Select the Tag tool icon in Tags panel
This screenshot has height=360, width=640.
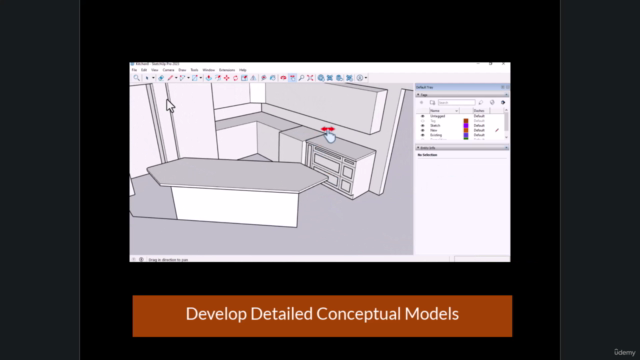click(x=481, y=102)
